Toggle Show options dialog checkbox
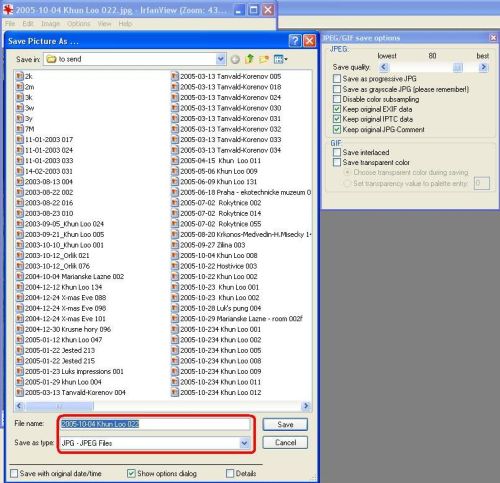 coord(131,473)
